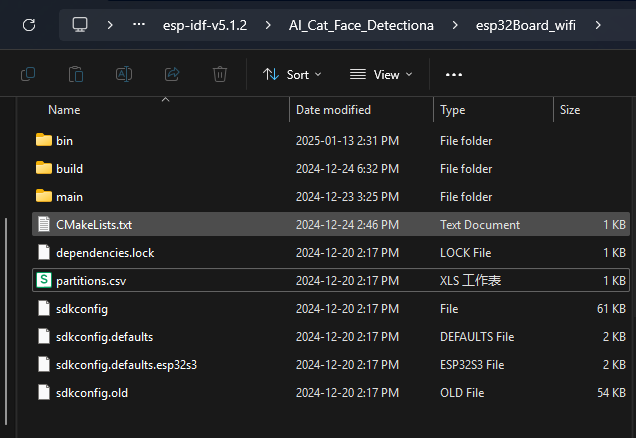Open the Sort dropdown menu
Viewport: 636px width, 438px height.
(292, 75)
